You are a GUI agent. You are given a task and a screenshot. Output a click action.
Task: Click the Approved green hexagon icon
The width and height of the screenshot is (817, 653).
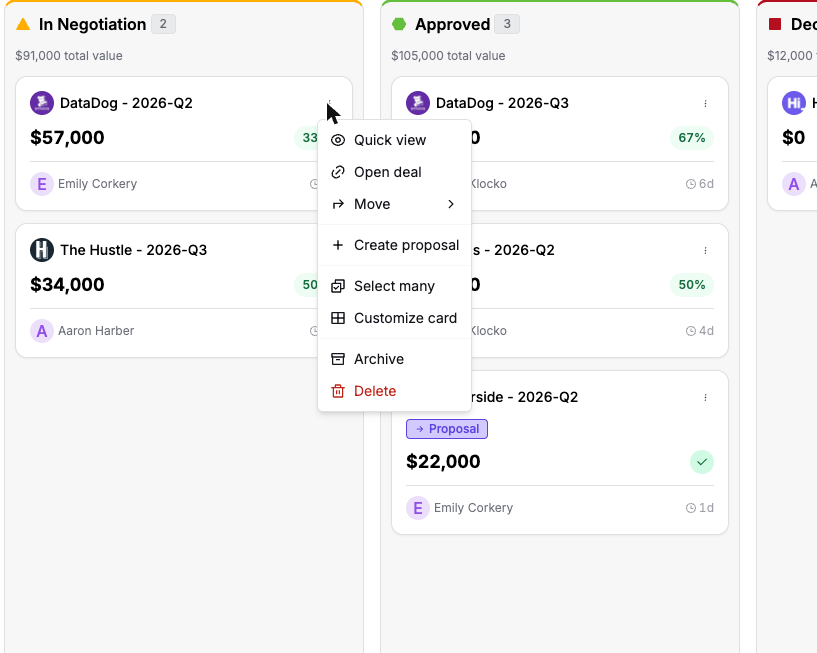tap(399, 24)
